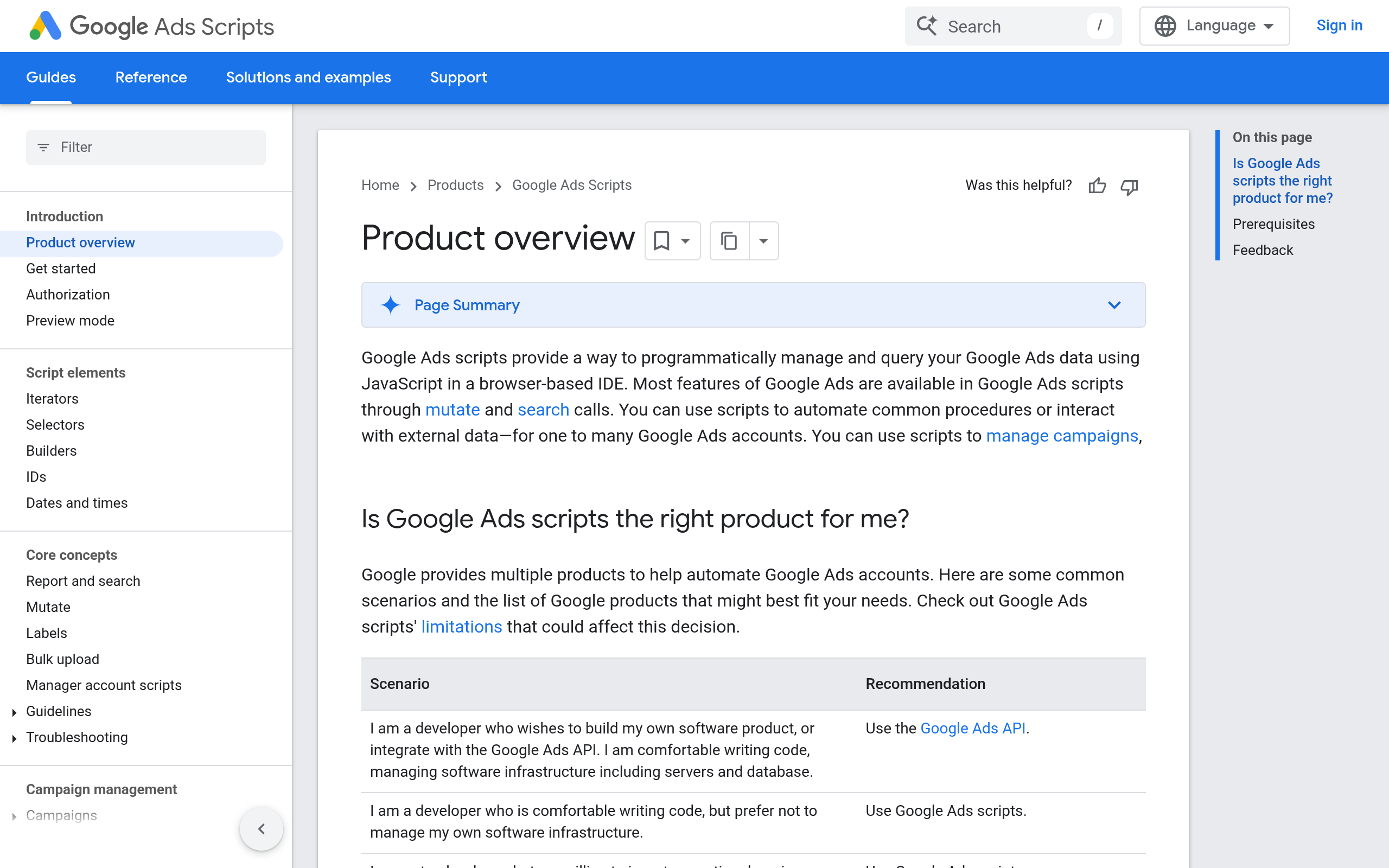The width and height of the screenshot is (1389, 868).
Task: Expand the Campaigns tree item
Action: click(14, 816)
